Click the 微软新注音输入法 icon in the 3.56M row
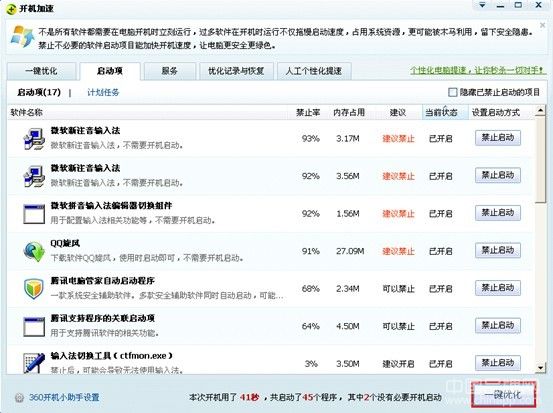Screen dimensions: 553x413 34,176
